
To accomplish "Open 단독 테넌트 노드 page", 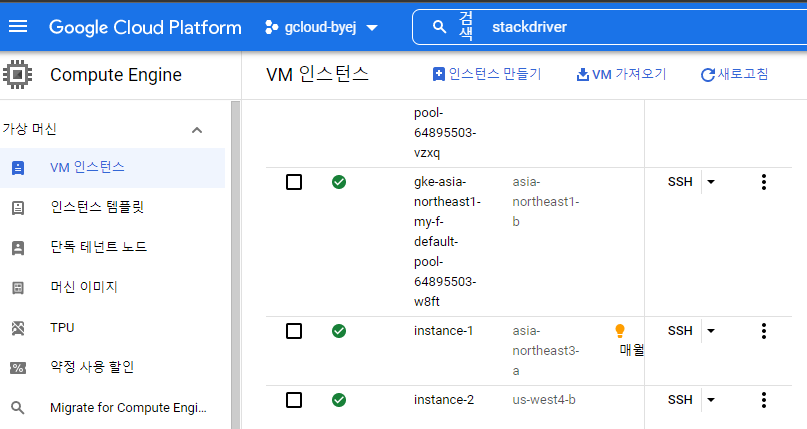I will [98, 247].
